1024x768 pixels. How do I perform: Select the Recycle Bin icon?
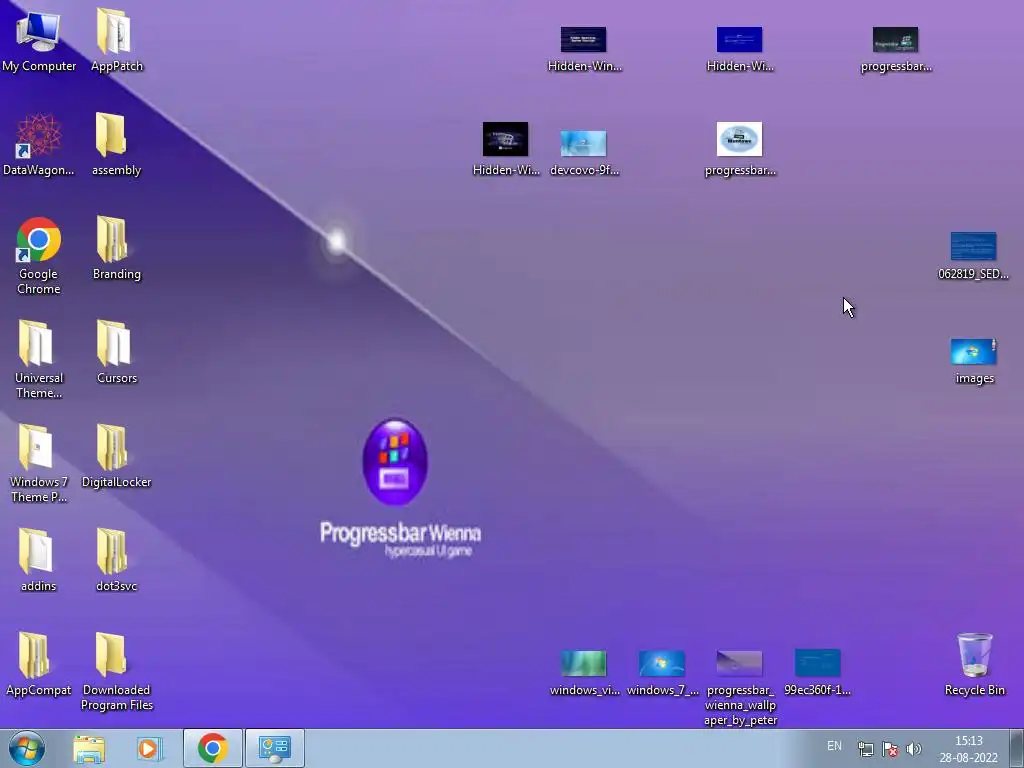click(x=974, y=664)
